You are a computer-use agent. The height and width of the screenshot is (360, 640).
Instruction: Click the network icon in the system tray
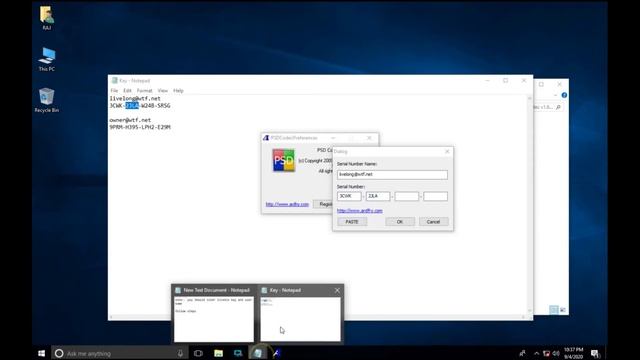[x=546, y=353]
